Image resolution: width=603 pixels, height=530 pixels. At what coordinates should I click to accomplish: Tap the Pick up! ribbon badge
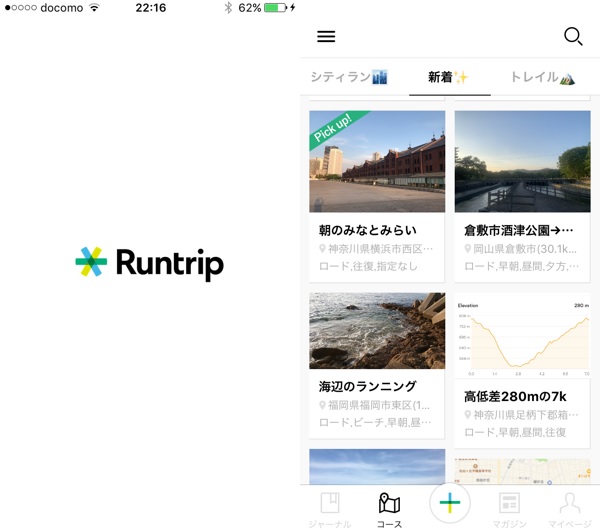click(333, 128)
